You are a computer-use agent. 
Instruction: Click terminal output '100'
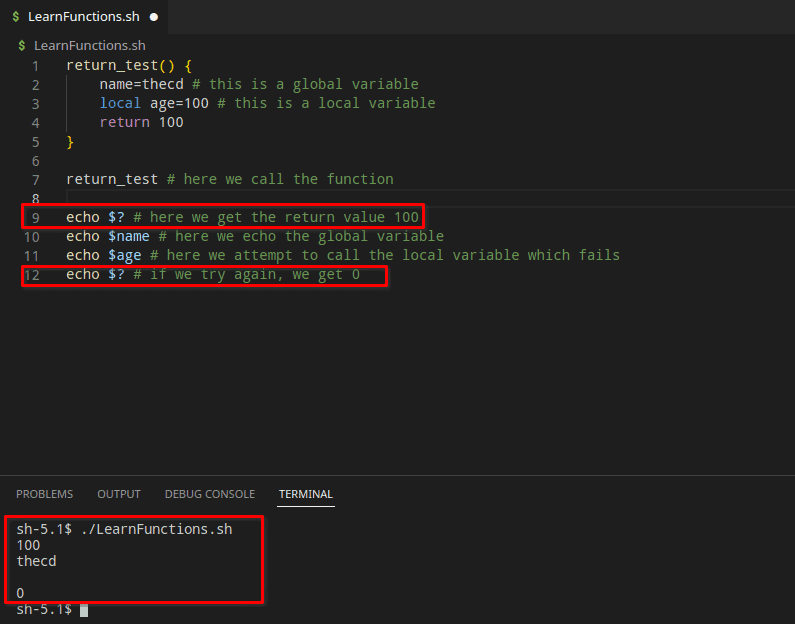click(x=28, y=545)
